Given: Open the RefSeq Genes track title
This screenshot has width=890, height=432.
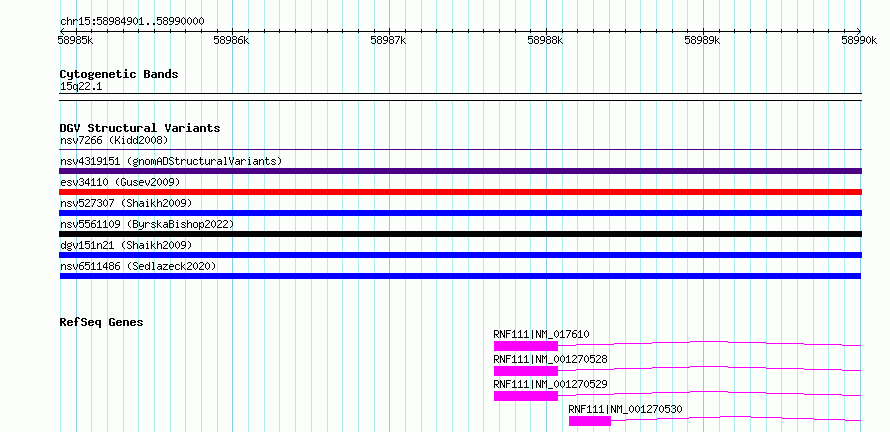Looking at the screenshot, I should 101,322.
